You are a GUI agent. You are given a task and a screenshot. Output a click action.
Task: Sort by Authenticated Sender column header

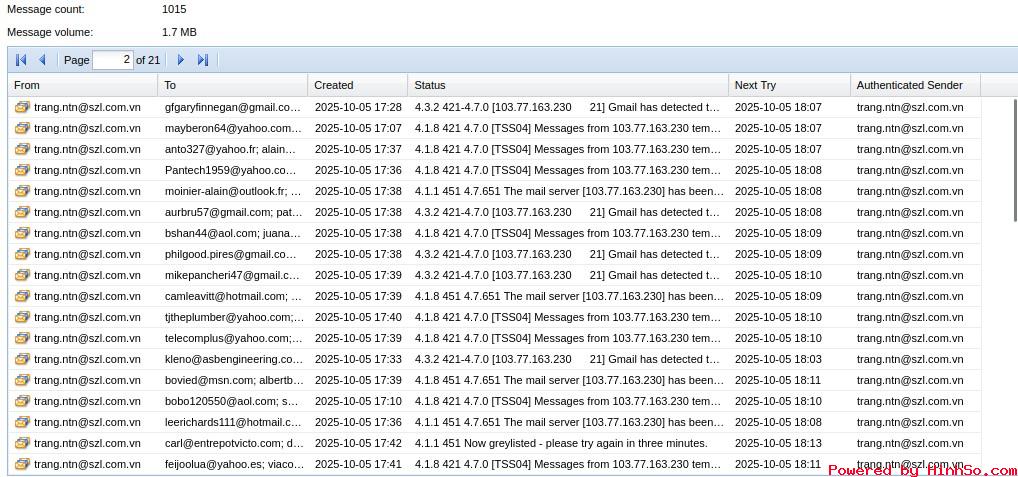[914, 85]
